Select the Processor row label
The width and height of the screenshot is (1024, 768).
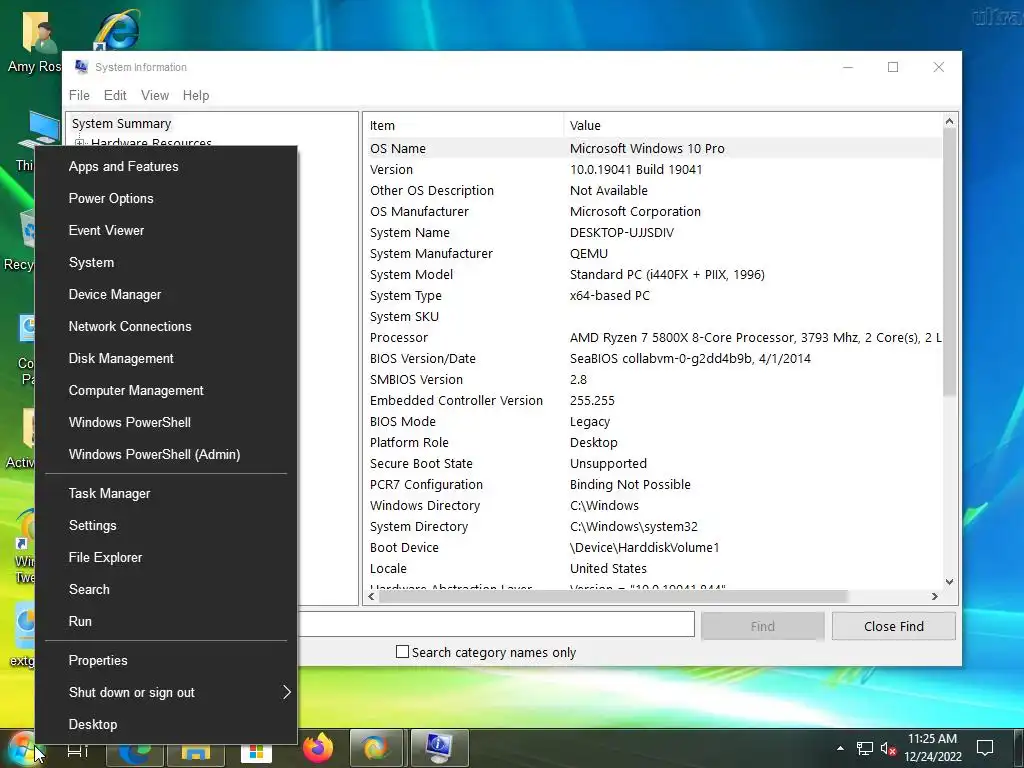coord(398,338)
